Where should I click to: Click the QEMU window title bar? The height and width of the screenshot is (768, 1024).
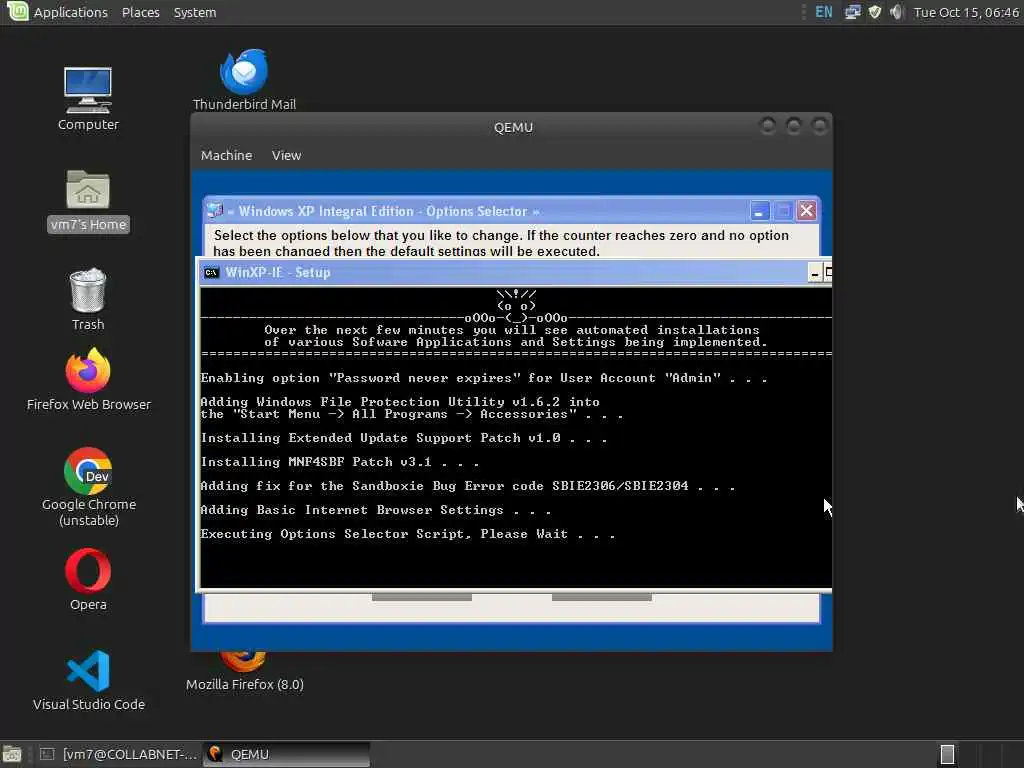point(513,127)
